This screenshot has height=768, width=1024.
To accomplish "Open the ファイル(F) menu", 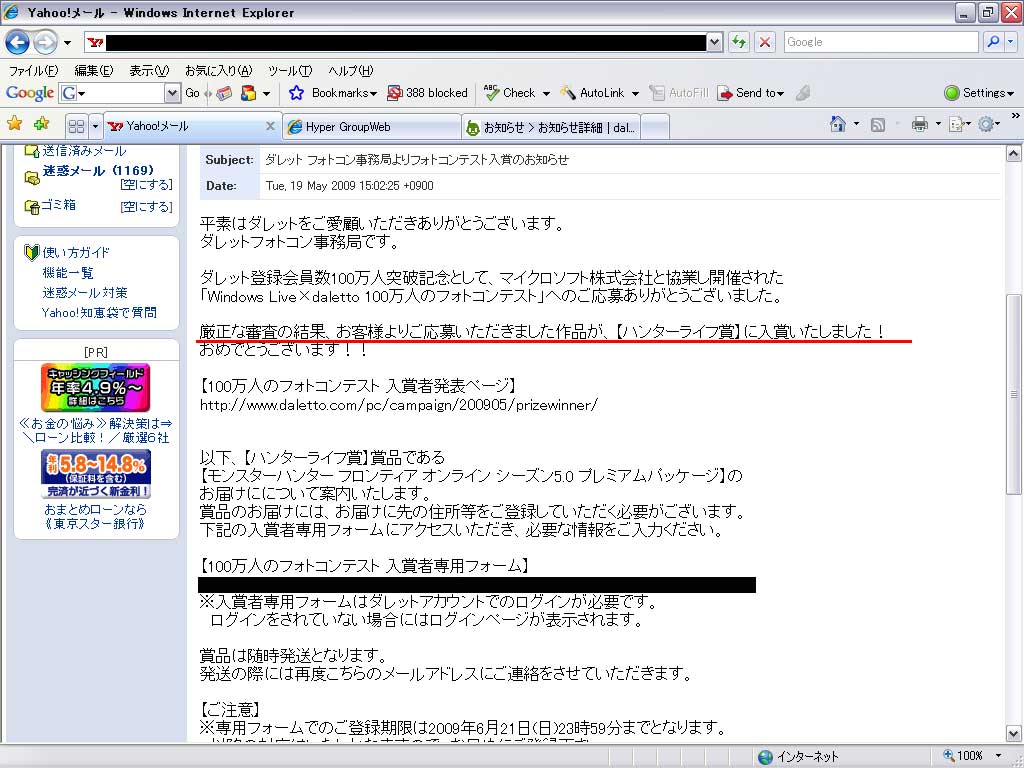I will 33,71.
